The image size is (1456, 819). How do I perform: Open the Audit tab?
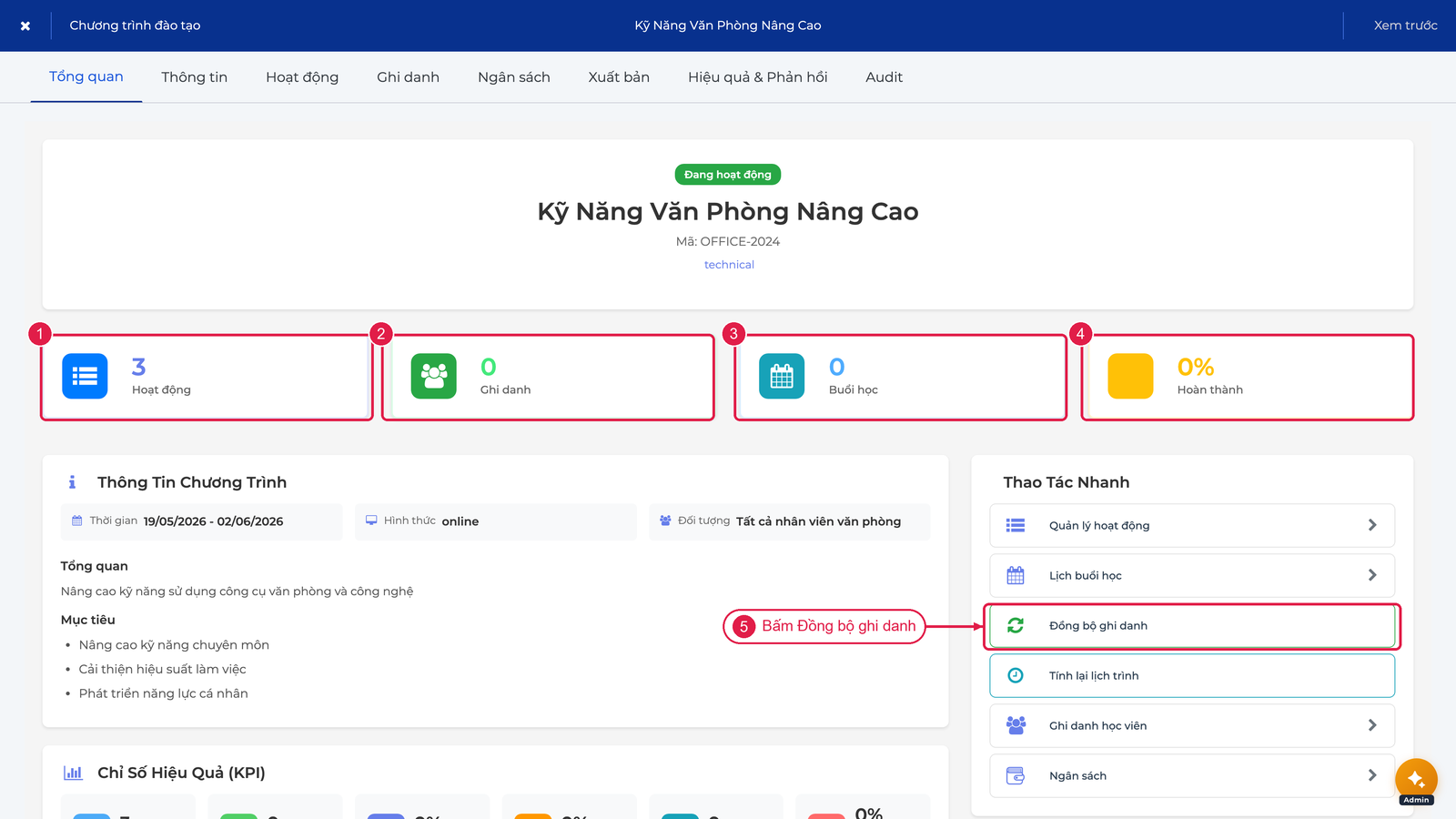pyautogui.click(x=885, y=76)
